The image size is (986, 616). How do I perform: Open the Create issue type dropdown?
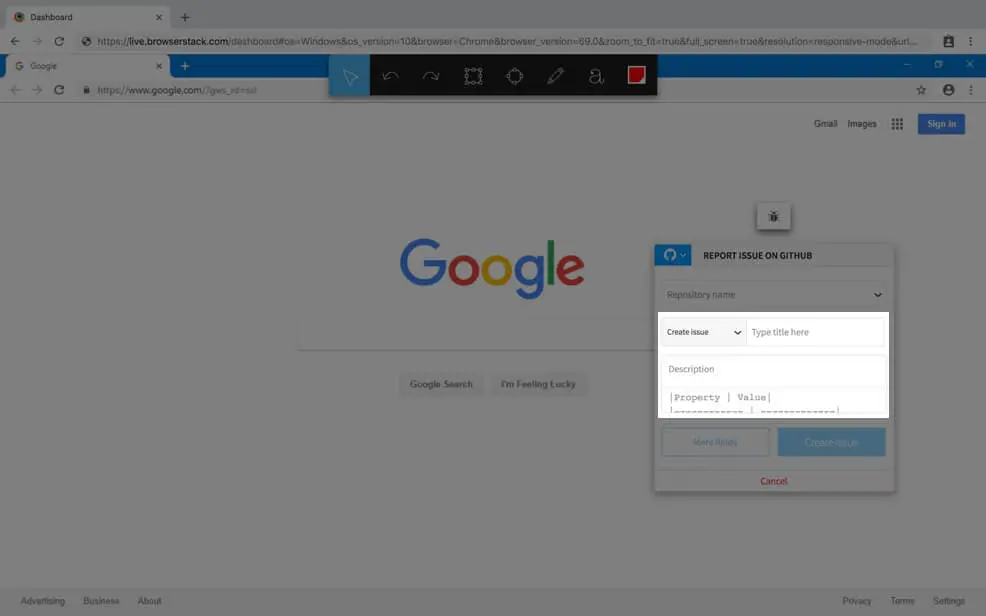click(703, 332)
